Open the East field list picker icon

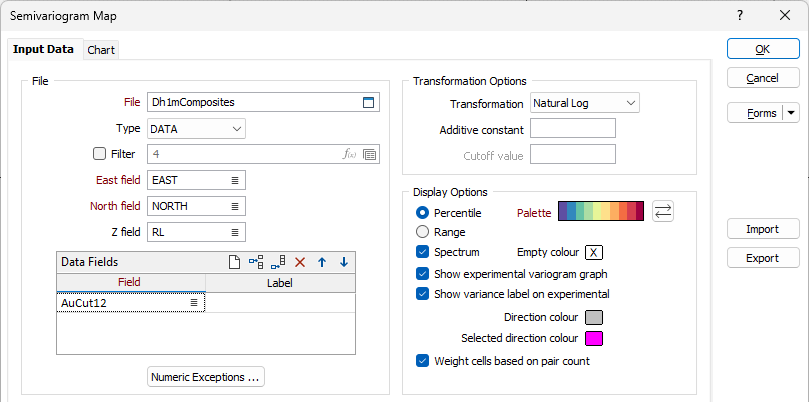point(235,180)
